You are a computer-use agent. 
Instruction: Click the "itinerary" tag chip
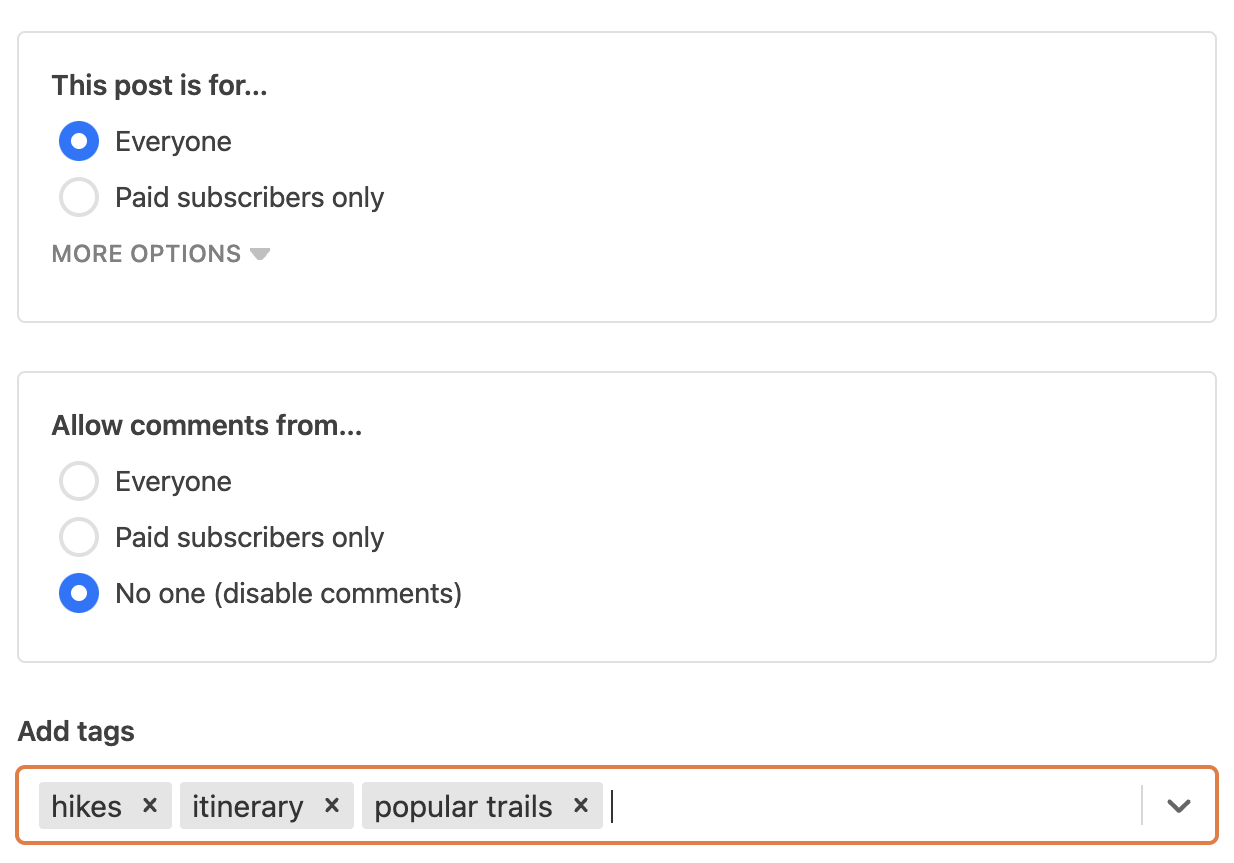(x=247, y=805)
